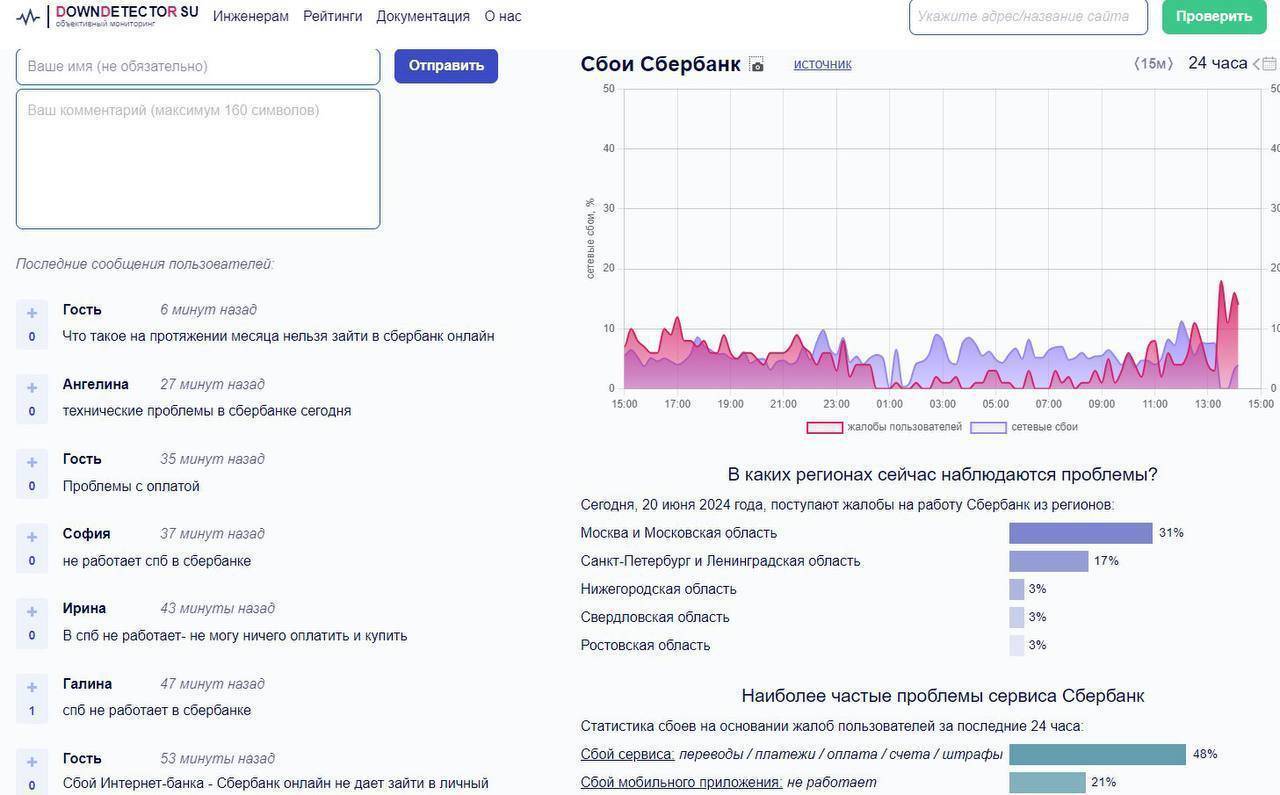Upvote Гость comment about Проблемы с оплатой
1280x795 pixels.
[32, 462]
